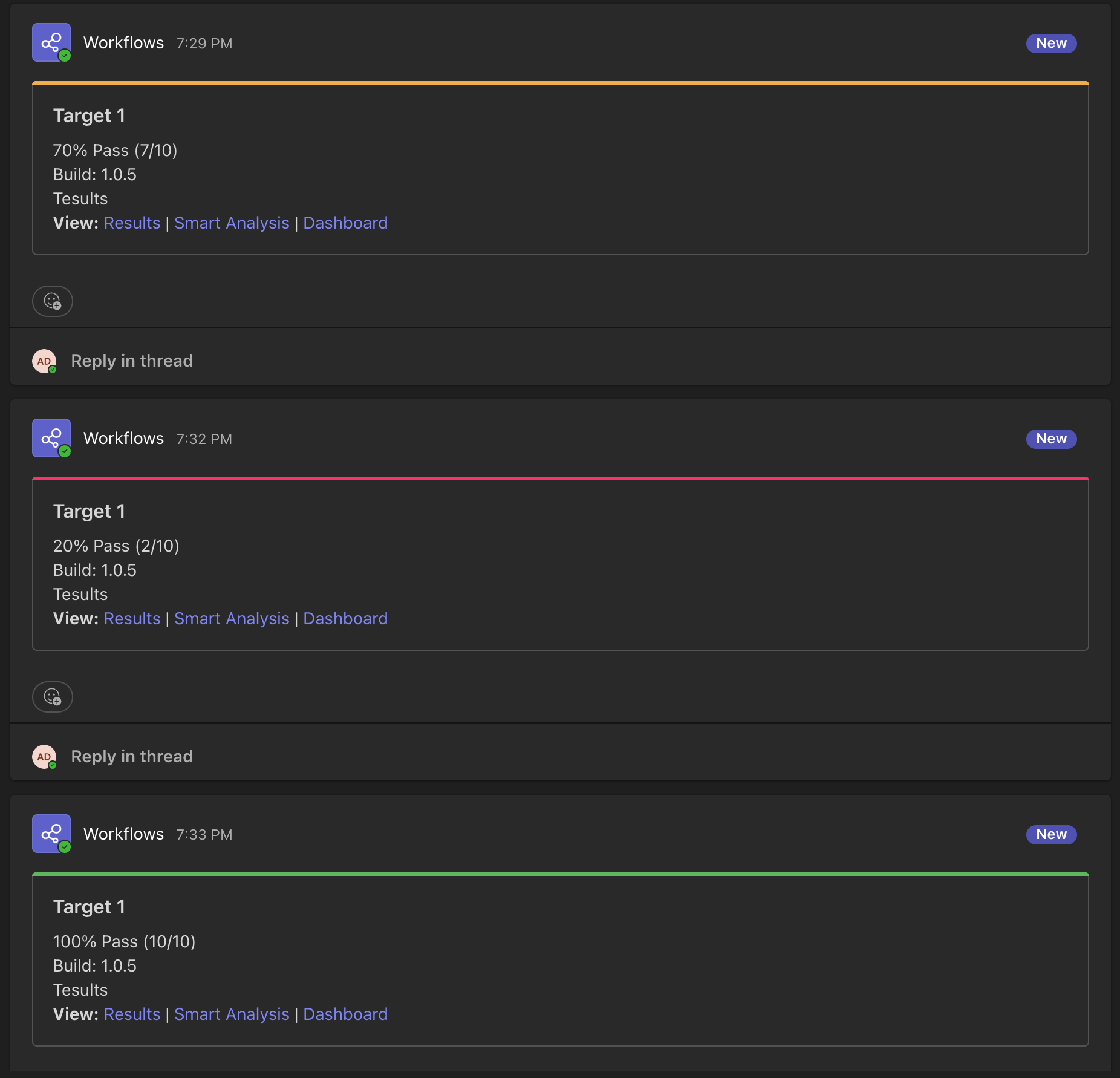The height and width of the screenshot is (1078, 1120).
Task: Click the Workflows sender name at 7:32 PM
Action: click(x=123, y=439)
